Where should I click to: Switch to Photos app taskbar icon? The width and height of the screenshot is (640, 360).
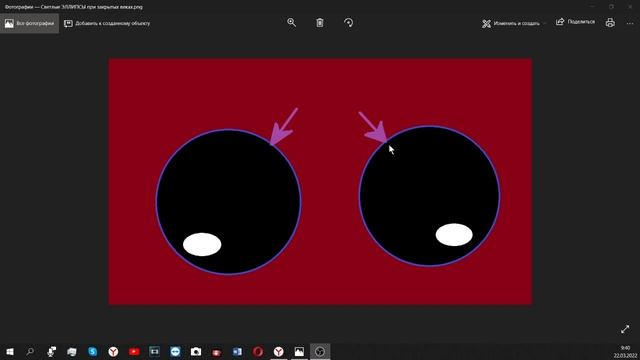click(299, 351)
